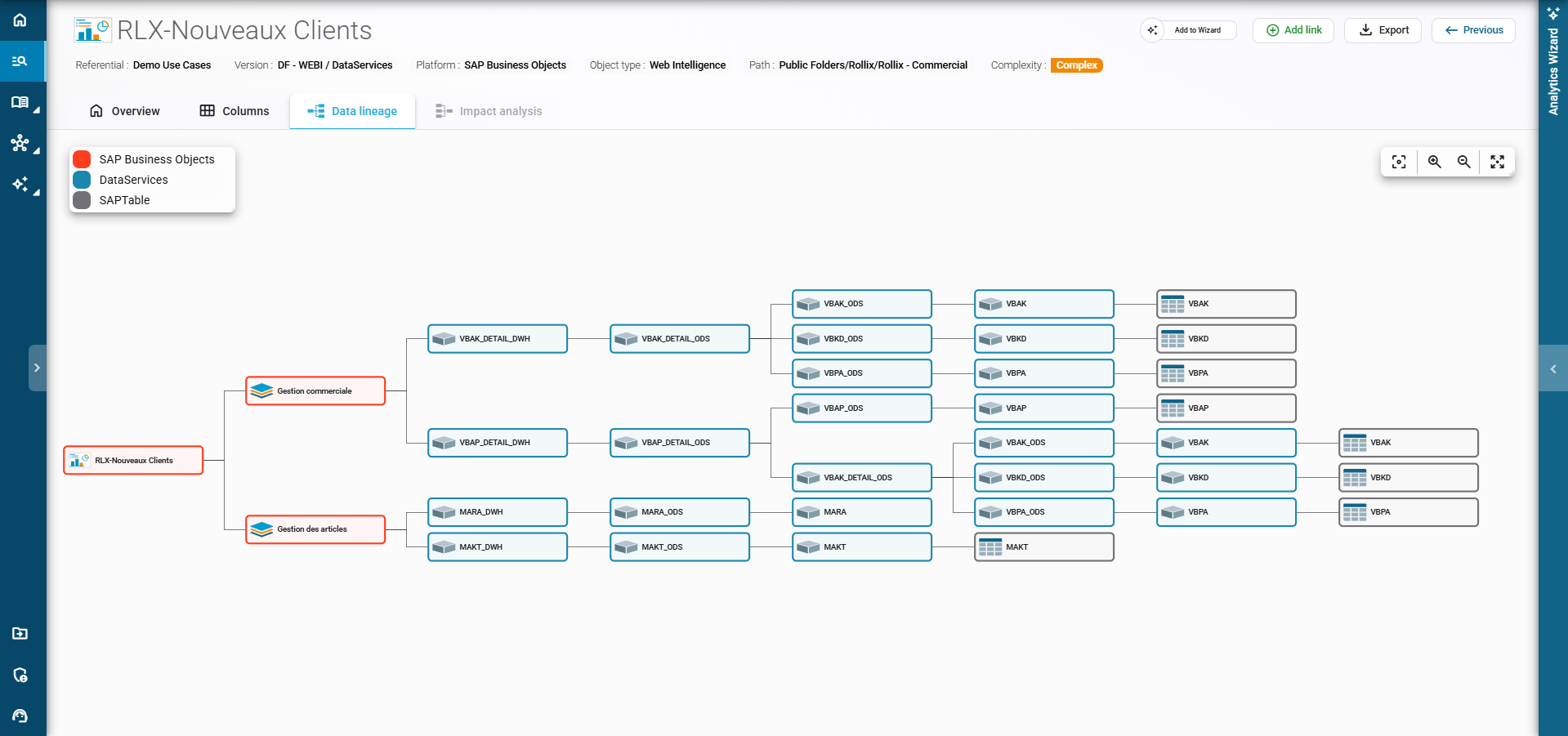The image size is (1568, 736).
Task: Export the report lineage
Action: click(x=1383, y=30)
